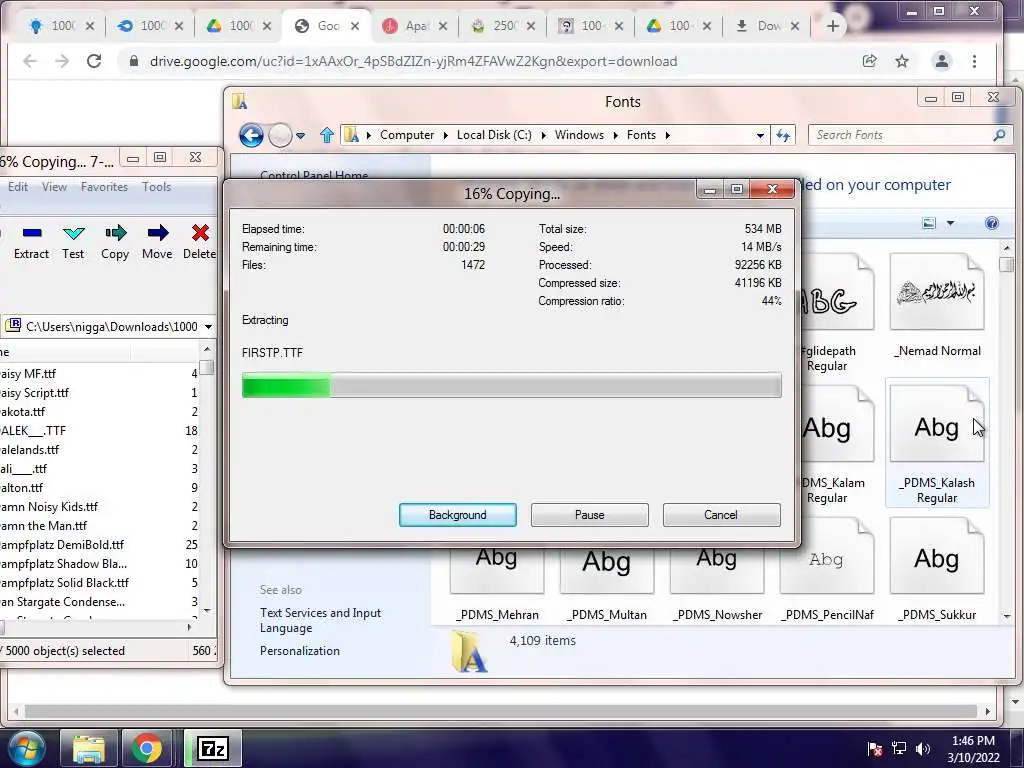Refresh the Fonts folder address bar

pos(782,135)
